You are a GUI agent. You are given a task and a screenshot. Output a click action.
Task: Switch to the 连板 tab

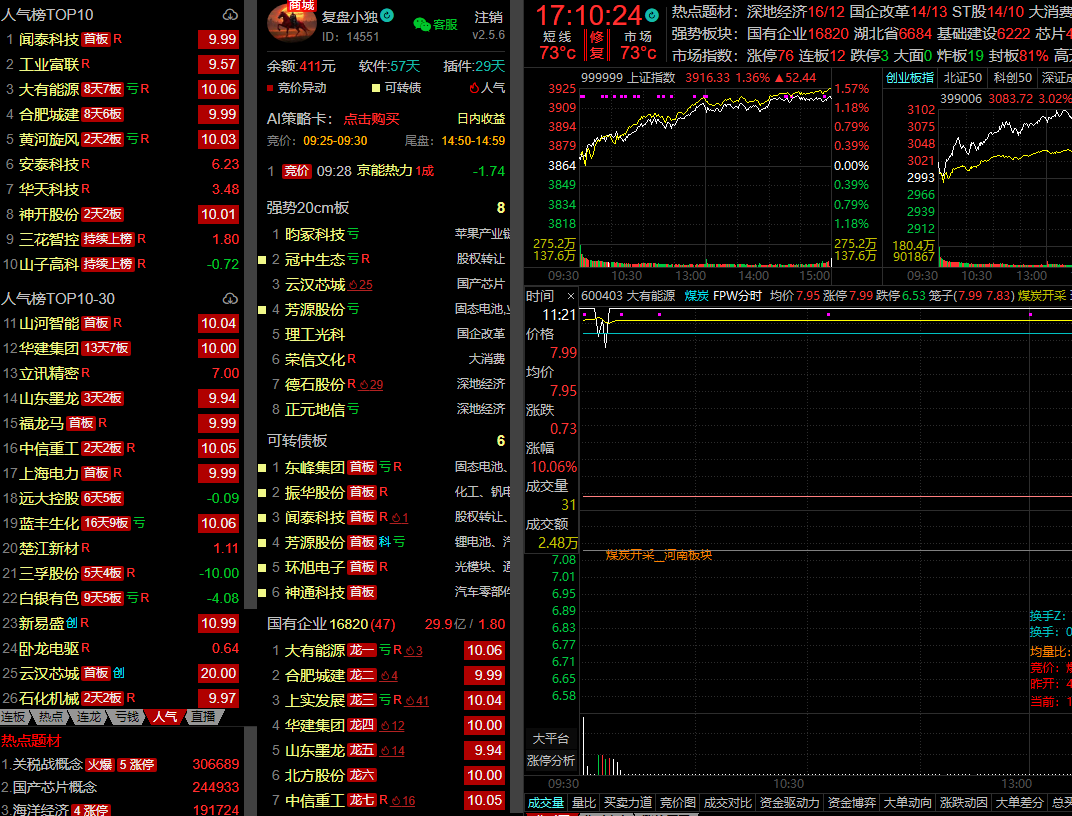[x=14, y=717]
